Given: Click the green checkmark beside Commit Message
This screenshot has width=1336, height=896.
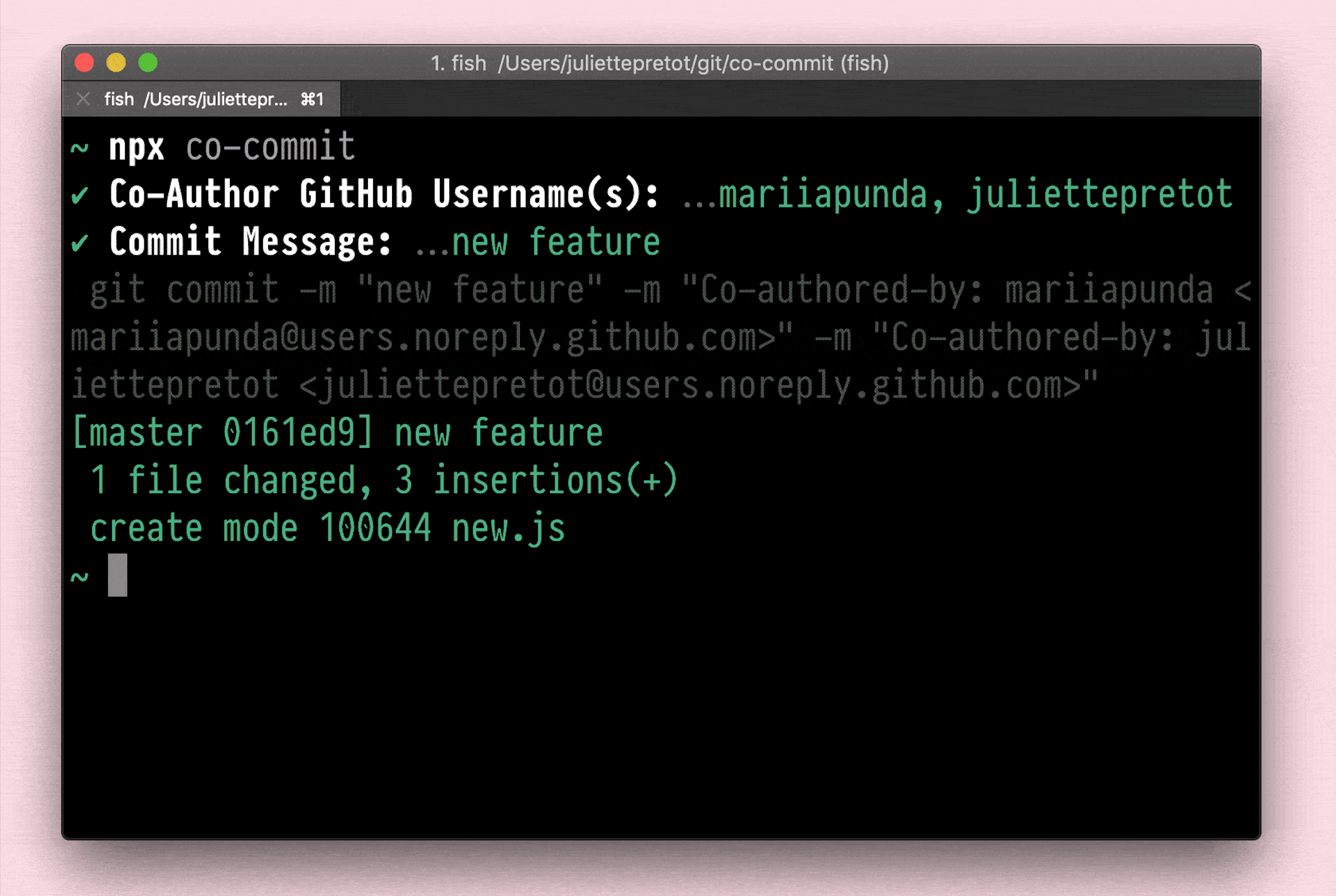Looking at the screenshot, I should pyautogui.click(x=80, y=242).
